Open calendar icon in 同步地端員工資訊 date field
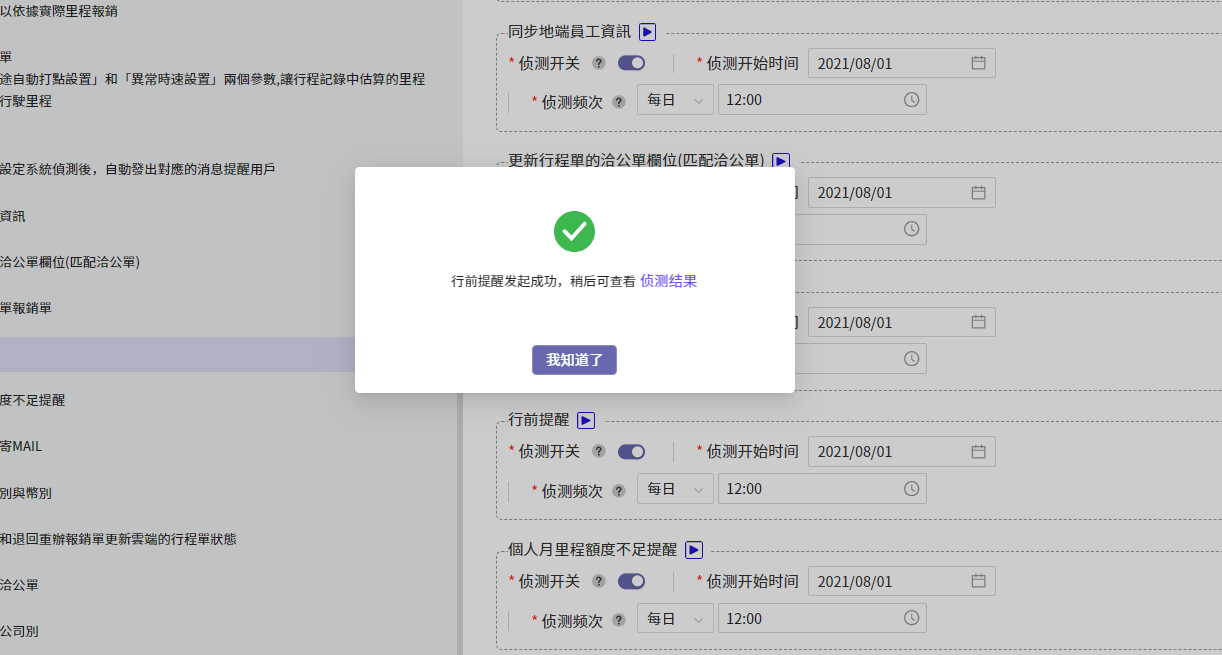Image resolution: width=1222 pixels, height=655 pixels. 978,63
